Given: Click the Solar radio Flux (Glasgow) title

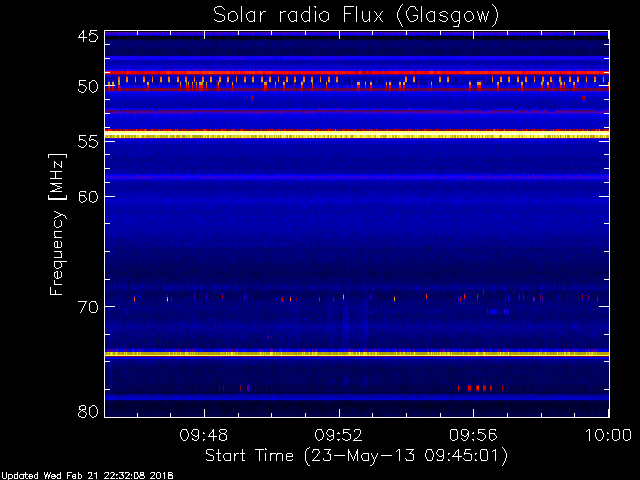Looking at the screenshot, I should click(x=355, y=15).
